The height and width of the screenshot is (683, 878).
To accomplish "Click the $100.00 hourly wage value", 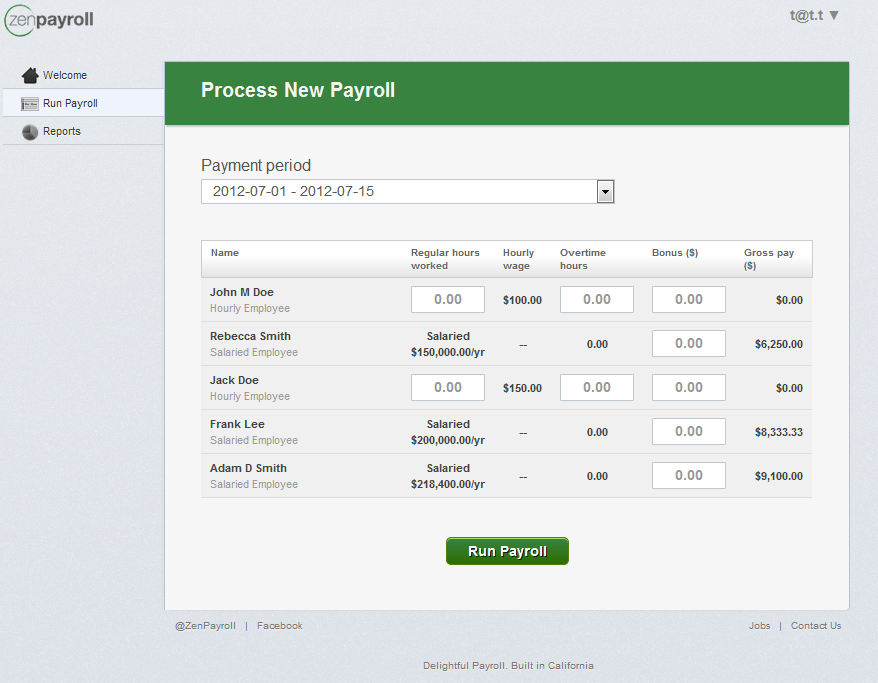I will [x=522, y=300].
